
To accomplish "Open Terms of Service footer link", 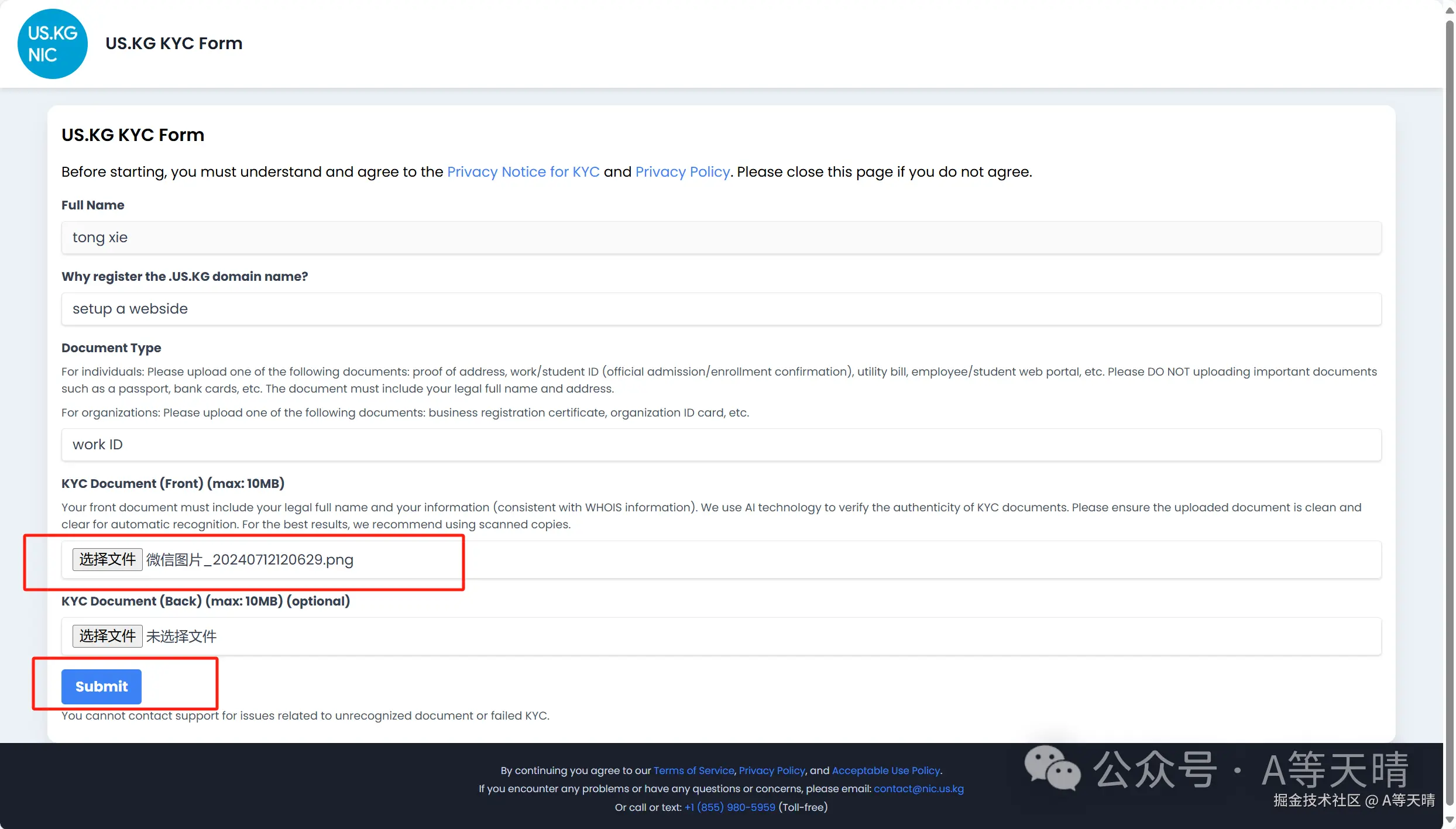I will [x=693, y=770].
